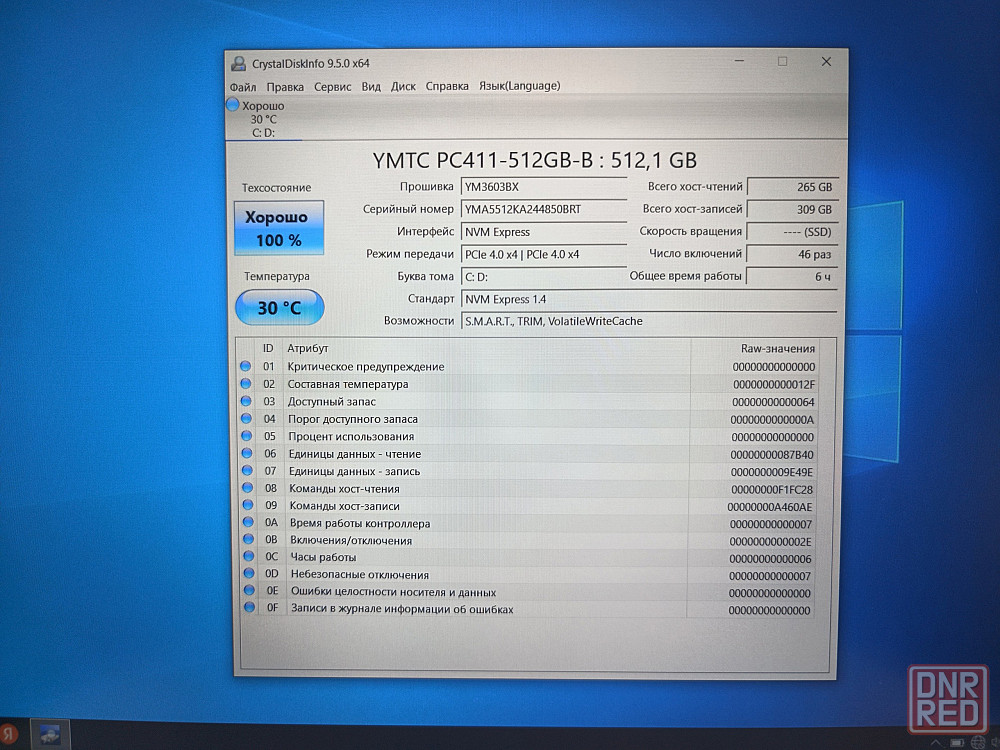Click the power-on count value 46 раз

tap(791, 254)
